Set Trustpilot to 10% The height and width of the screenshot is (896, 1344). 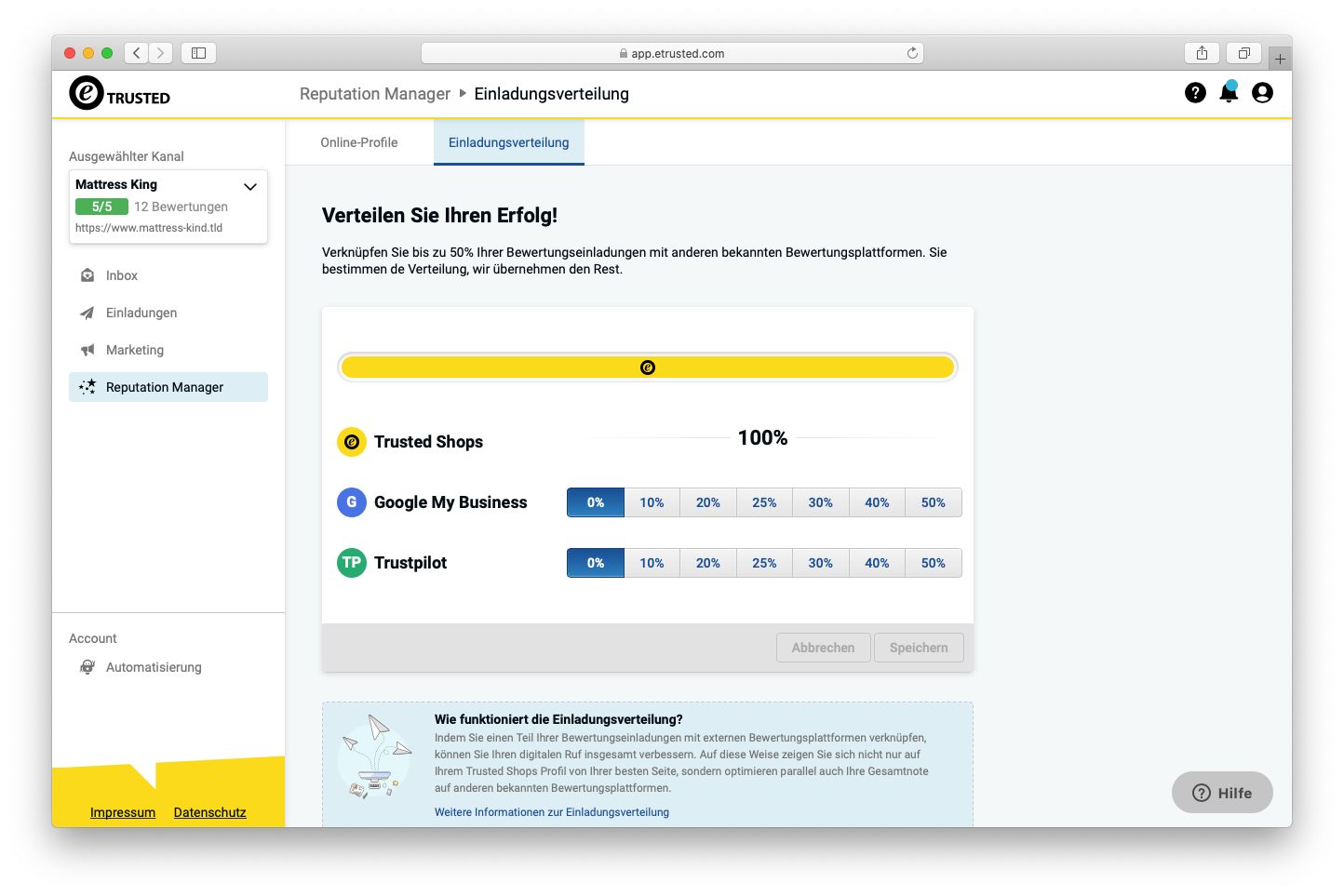point(652,563)
